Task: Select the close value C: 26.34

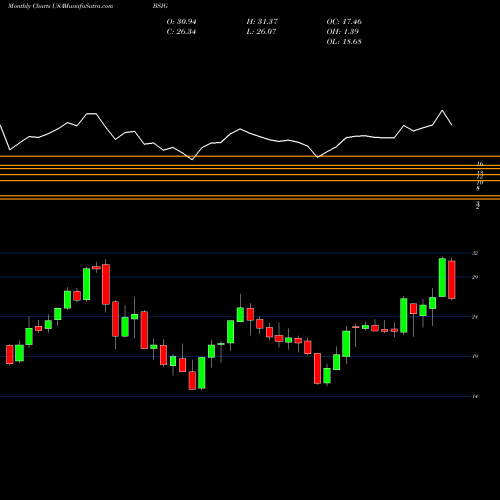Action: (181, 32)
